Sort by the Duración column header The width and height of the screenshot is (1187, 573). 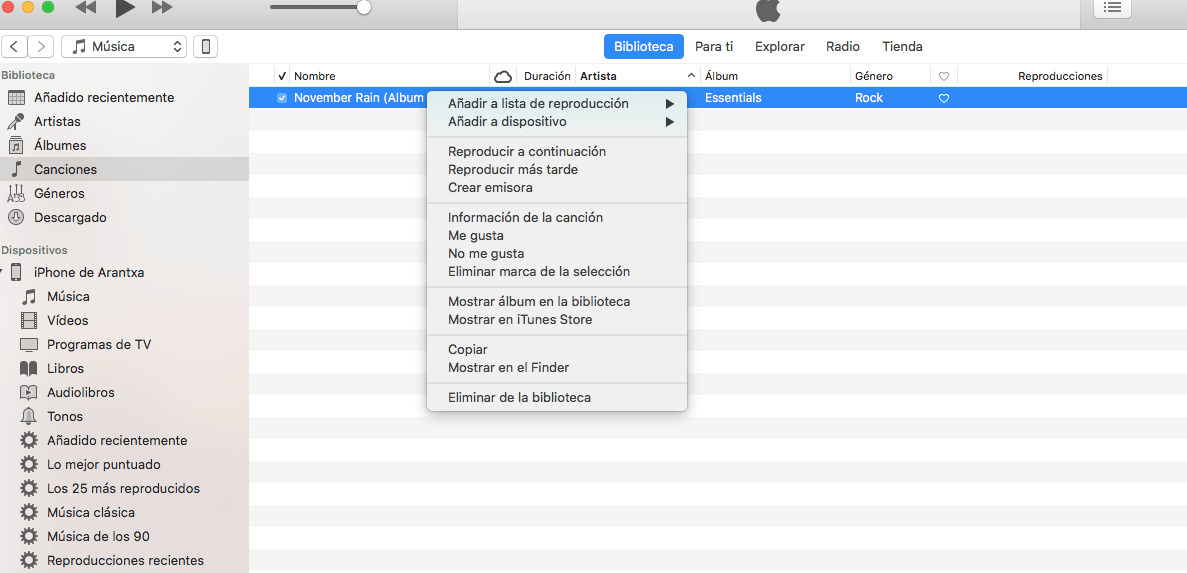pos(545,76)
